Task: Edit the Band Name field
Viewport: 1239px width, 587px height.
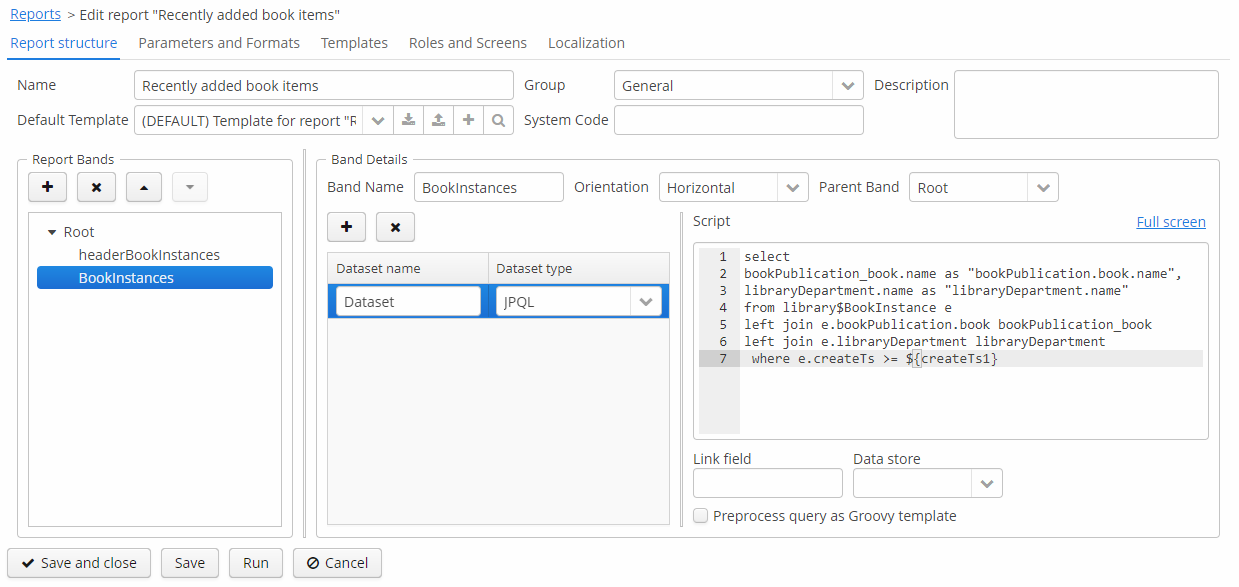Action: pos(489,188)
